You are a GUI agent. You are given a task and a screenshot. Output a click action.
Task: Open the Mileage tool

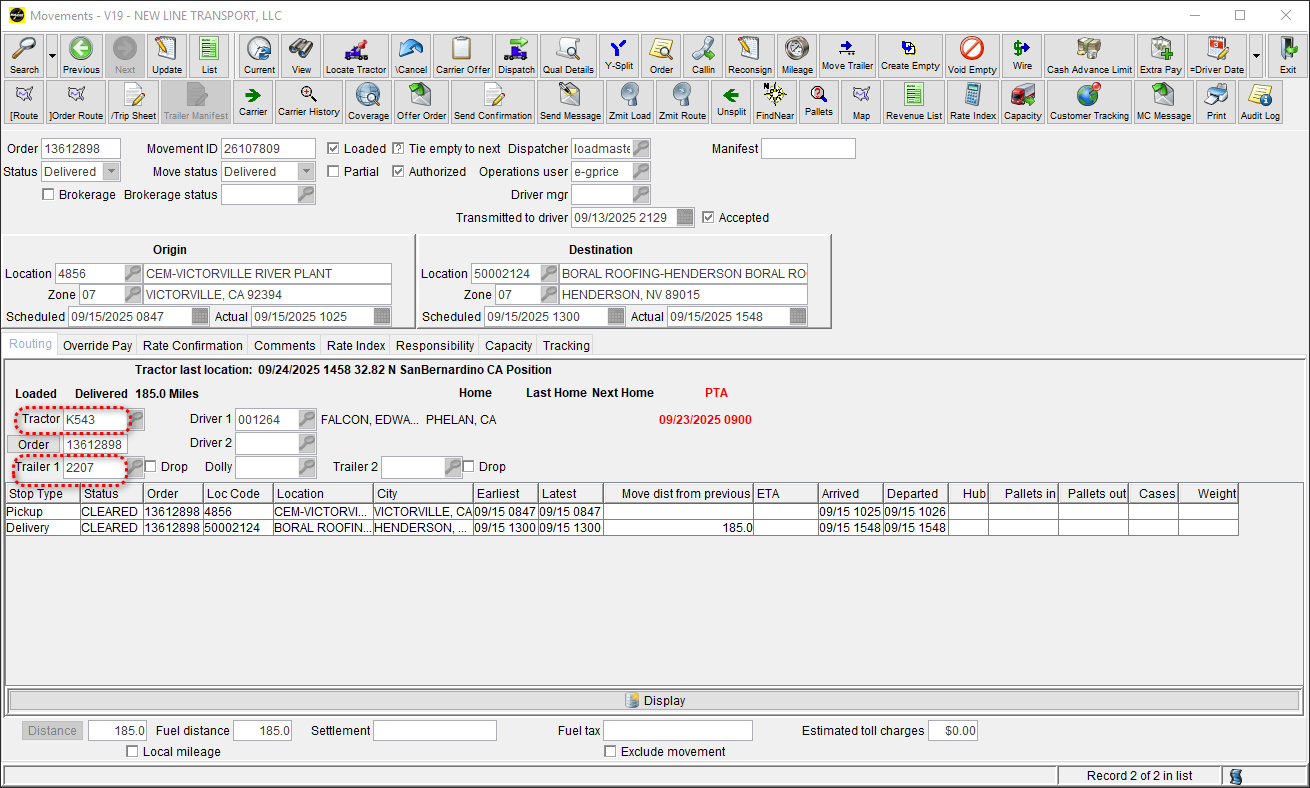tap(796, 55)
